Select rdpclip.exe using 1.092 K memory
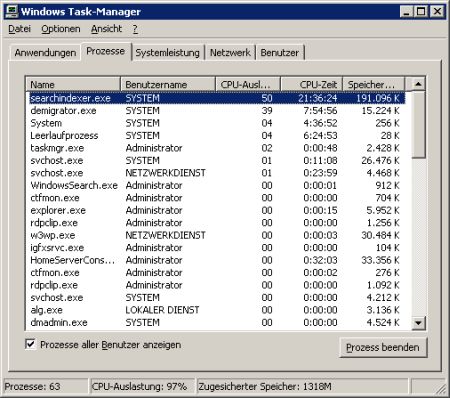Screen dimensions: 450x398 point(216,285)
